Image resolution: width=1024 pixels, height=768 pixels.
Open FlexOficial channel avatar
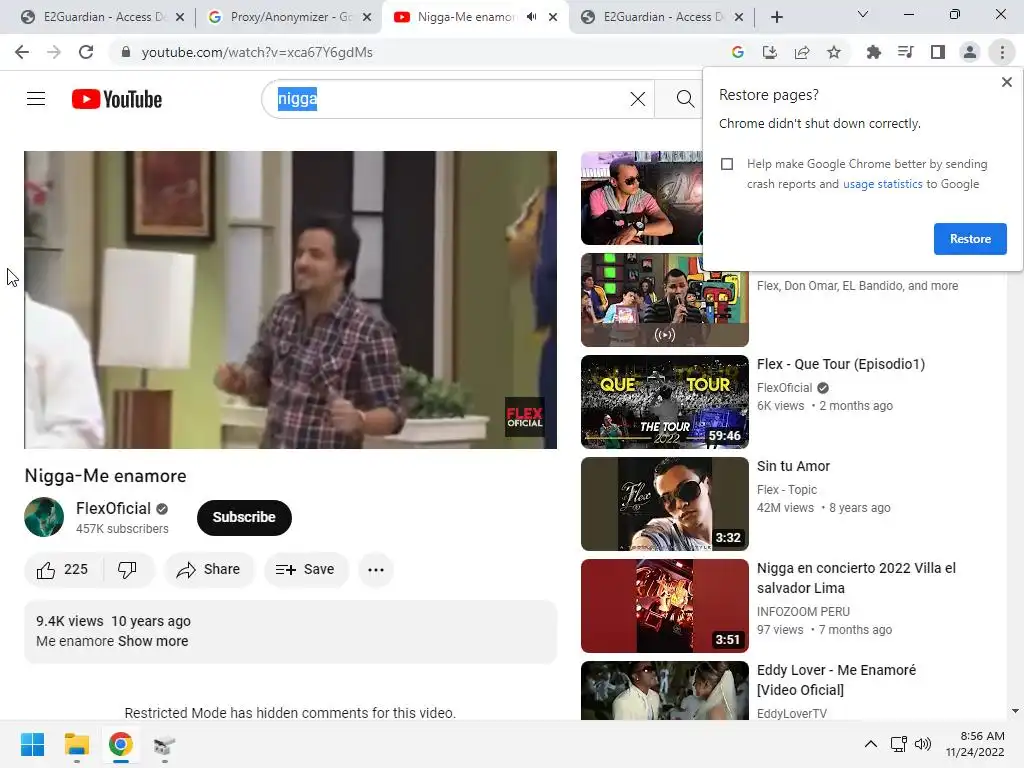[44, 517]
